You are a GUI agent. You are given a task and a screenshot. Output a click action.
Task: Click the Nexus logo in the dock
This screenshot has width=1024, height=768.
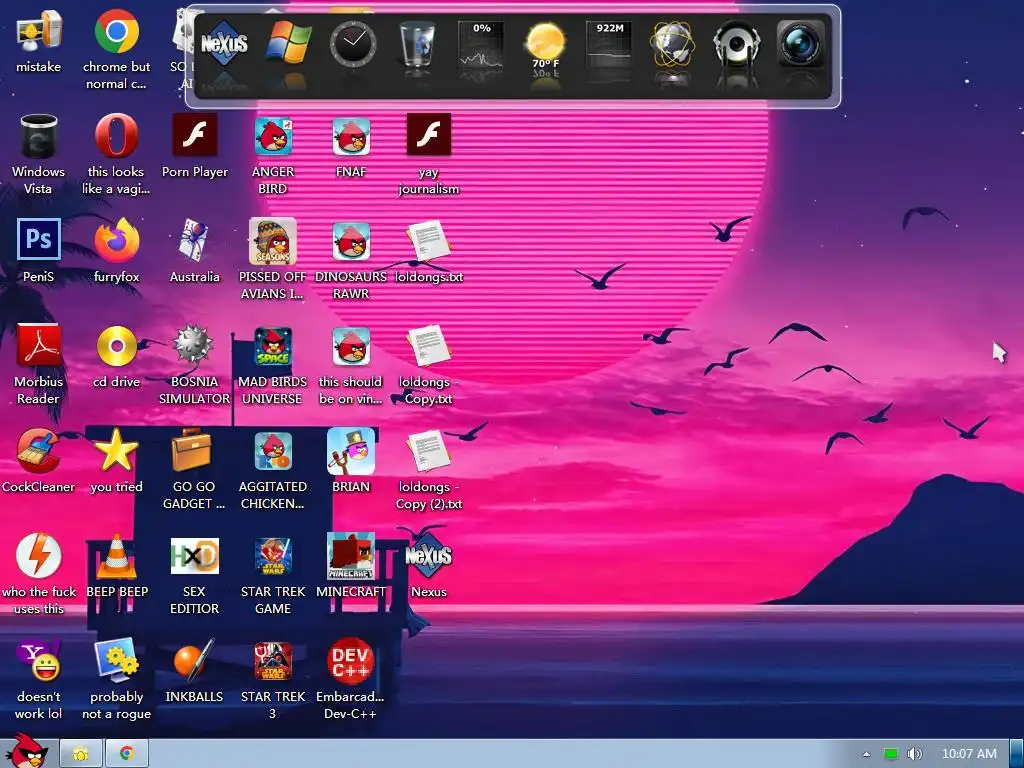point(224,43)
